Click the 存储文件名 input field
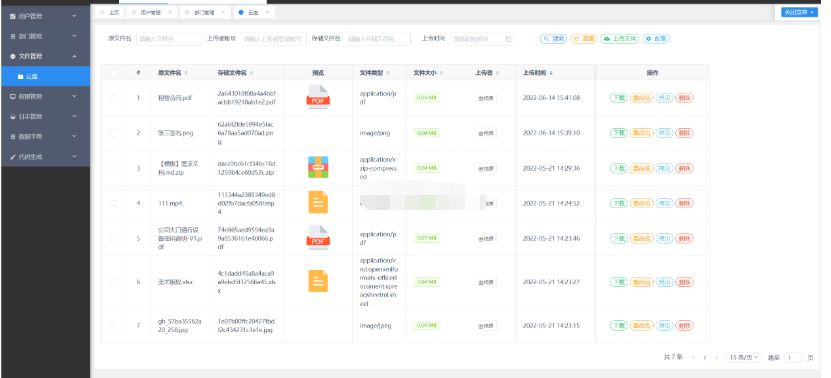The height and width of the screenshot is (378, 831). [378, 39]
